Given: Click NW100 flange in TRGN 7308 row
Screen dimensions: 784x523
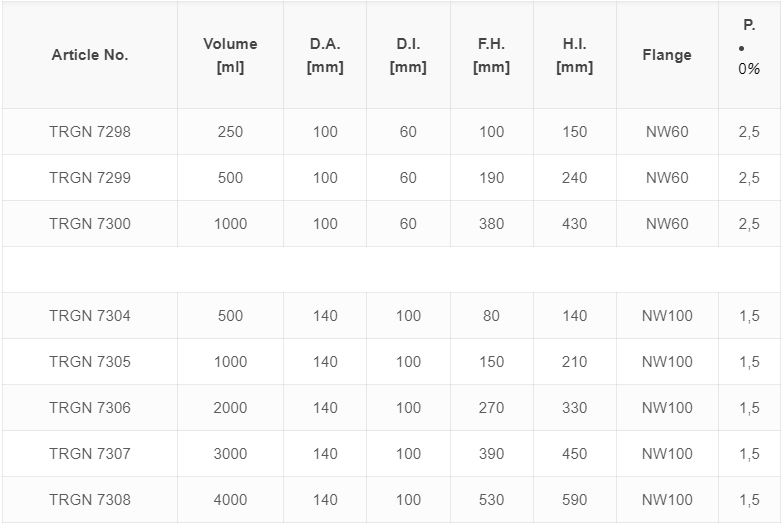Looking at the screenshot, I should click(667, 500).
